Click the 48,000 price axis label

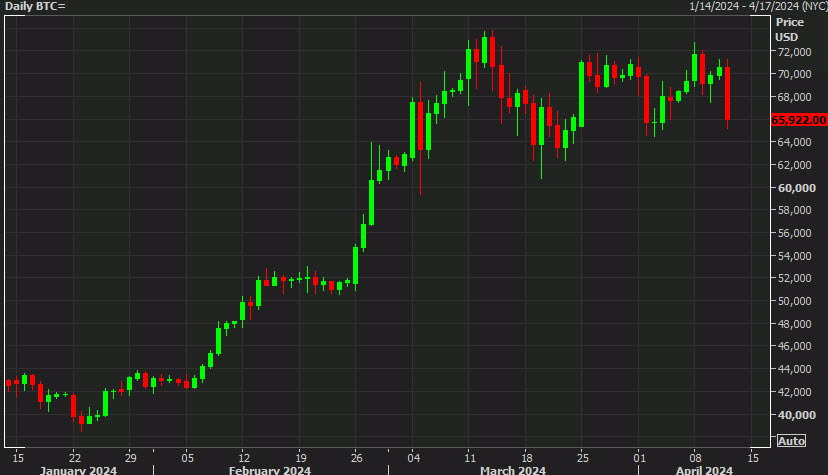tap(794, 324)
